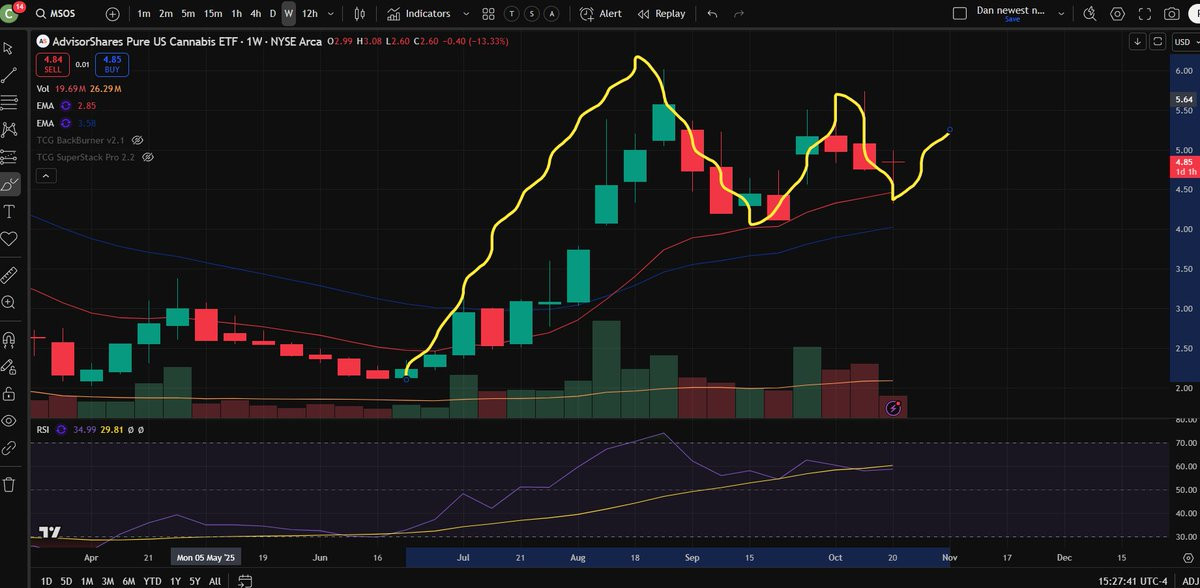
Task: Select the 1m timeframe
Action: pos(144,14)
